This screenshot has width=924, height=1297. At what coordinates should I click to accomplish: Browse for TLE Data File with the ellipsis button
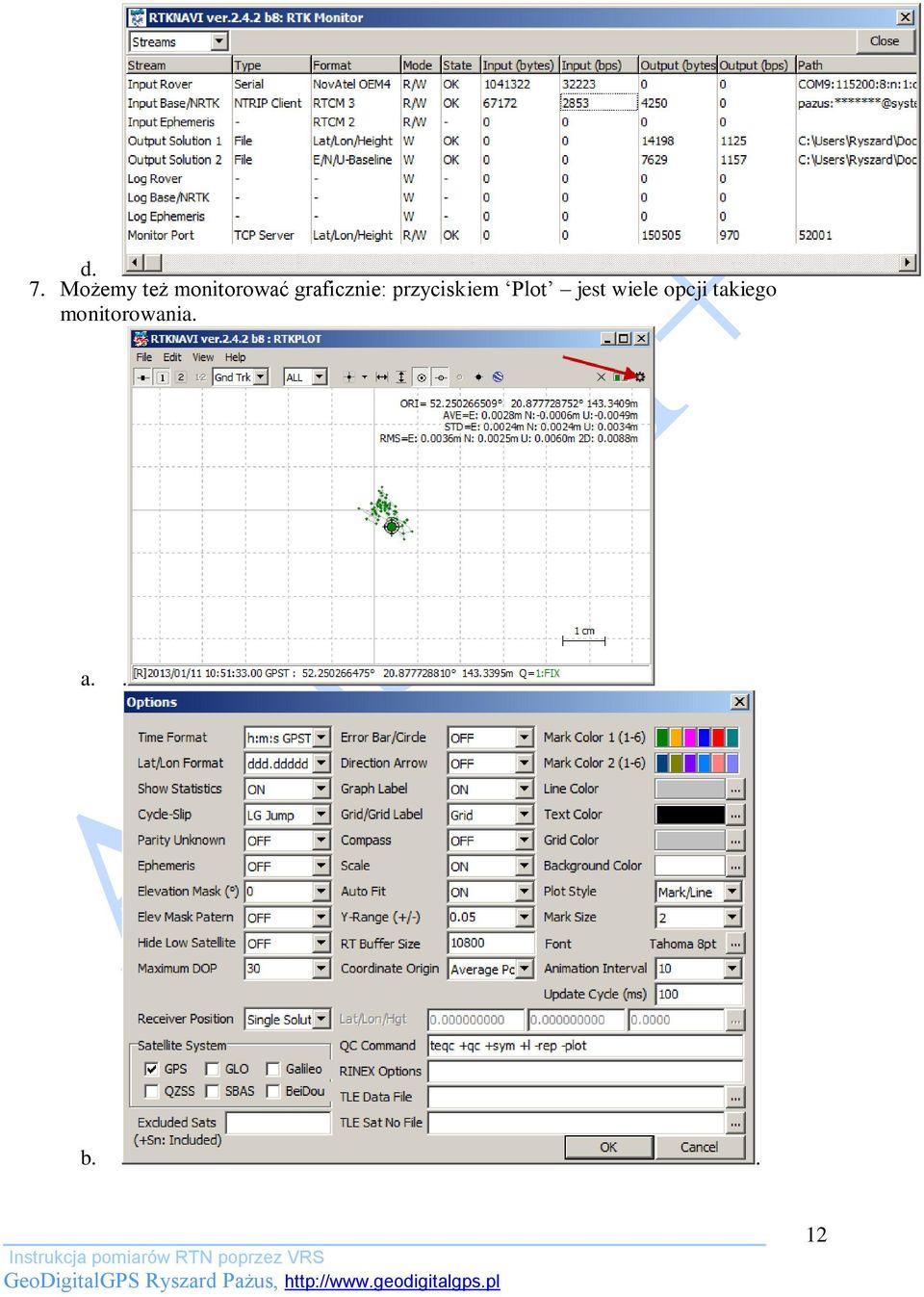(x=735, y=1097)
